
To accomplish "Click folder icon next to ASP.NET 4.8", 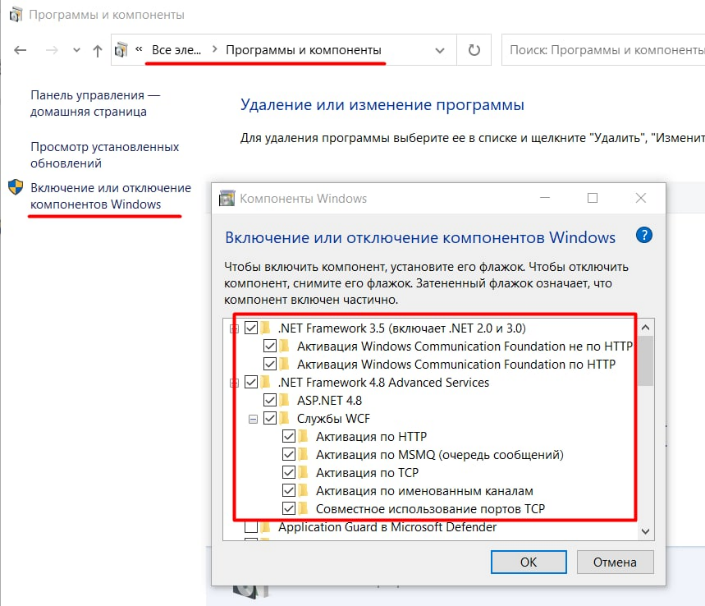I will (x=284, y=400).
